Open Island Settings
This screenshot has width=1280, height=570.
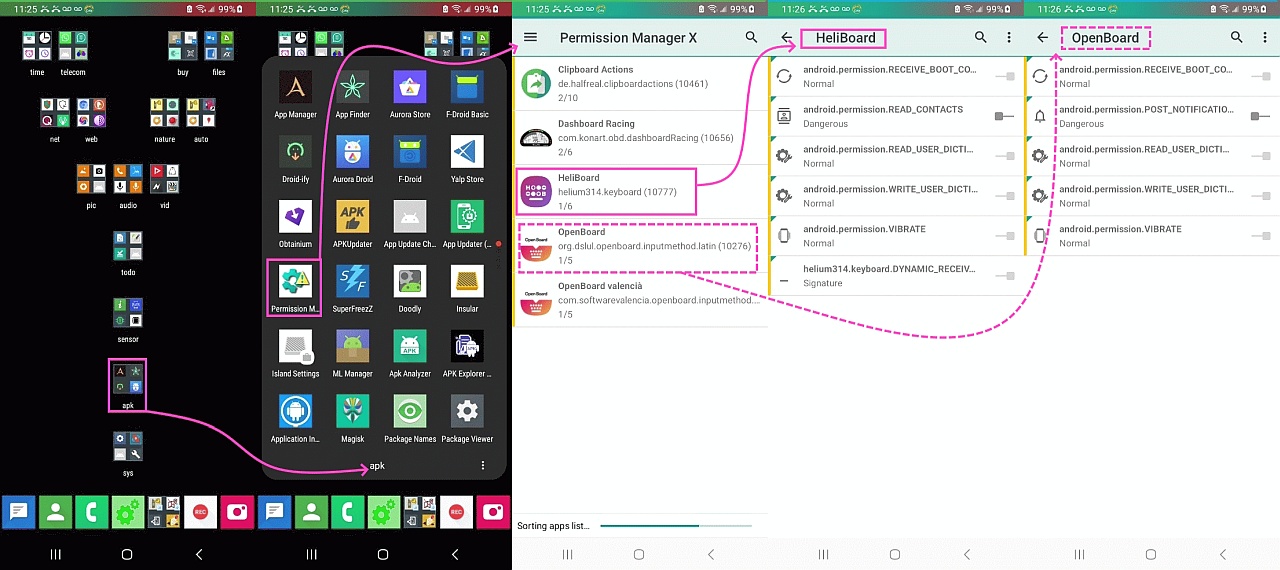295,347
